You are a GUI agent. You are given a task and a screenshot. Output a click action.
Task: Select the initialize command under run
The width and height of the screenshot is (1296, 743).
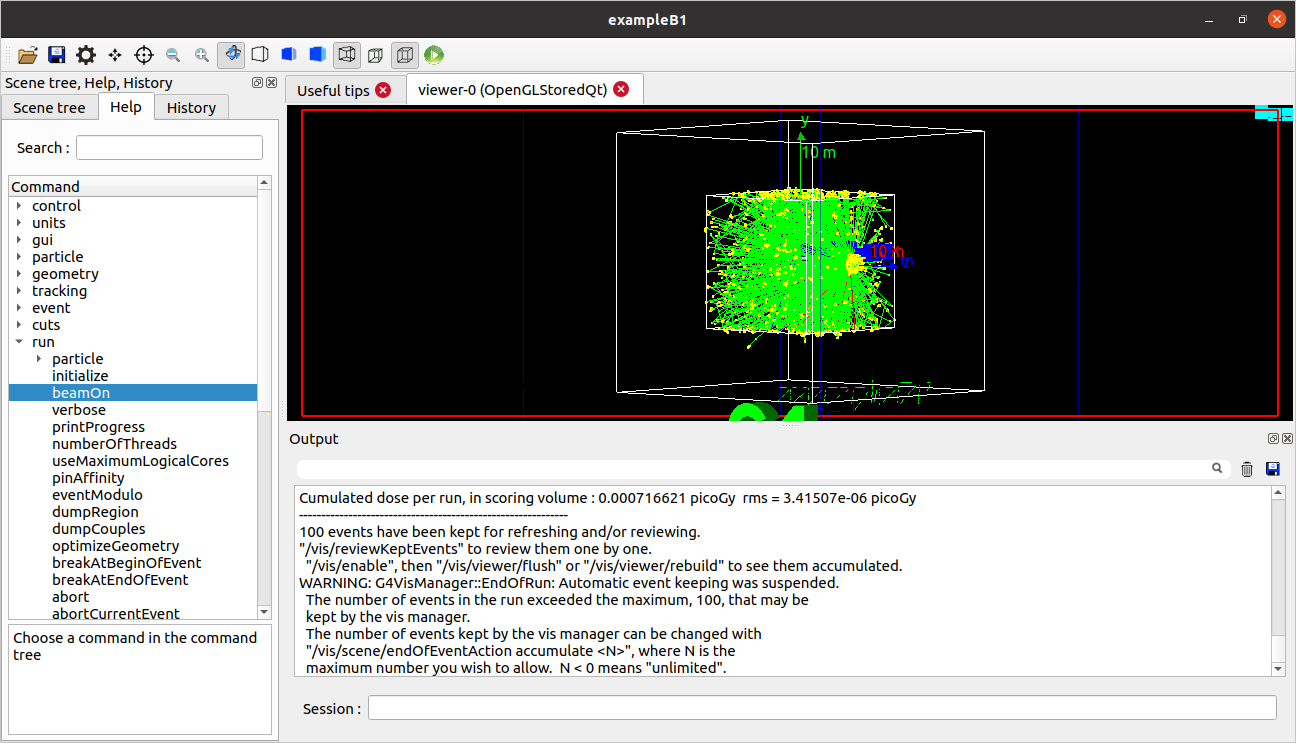tap(80, 376)
